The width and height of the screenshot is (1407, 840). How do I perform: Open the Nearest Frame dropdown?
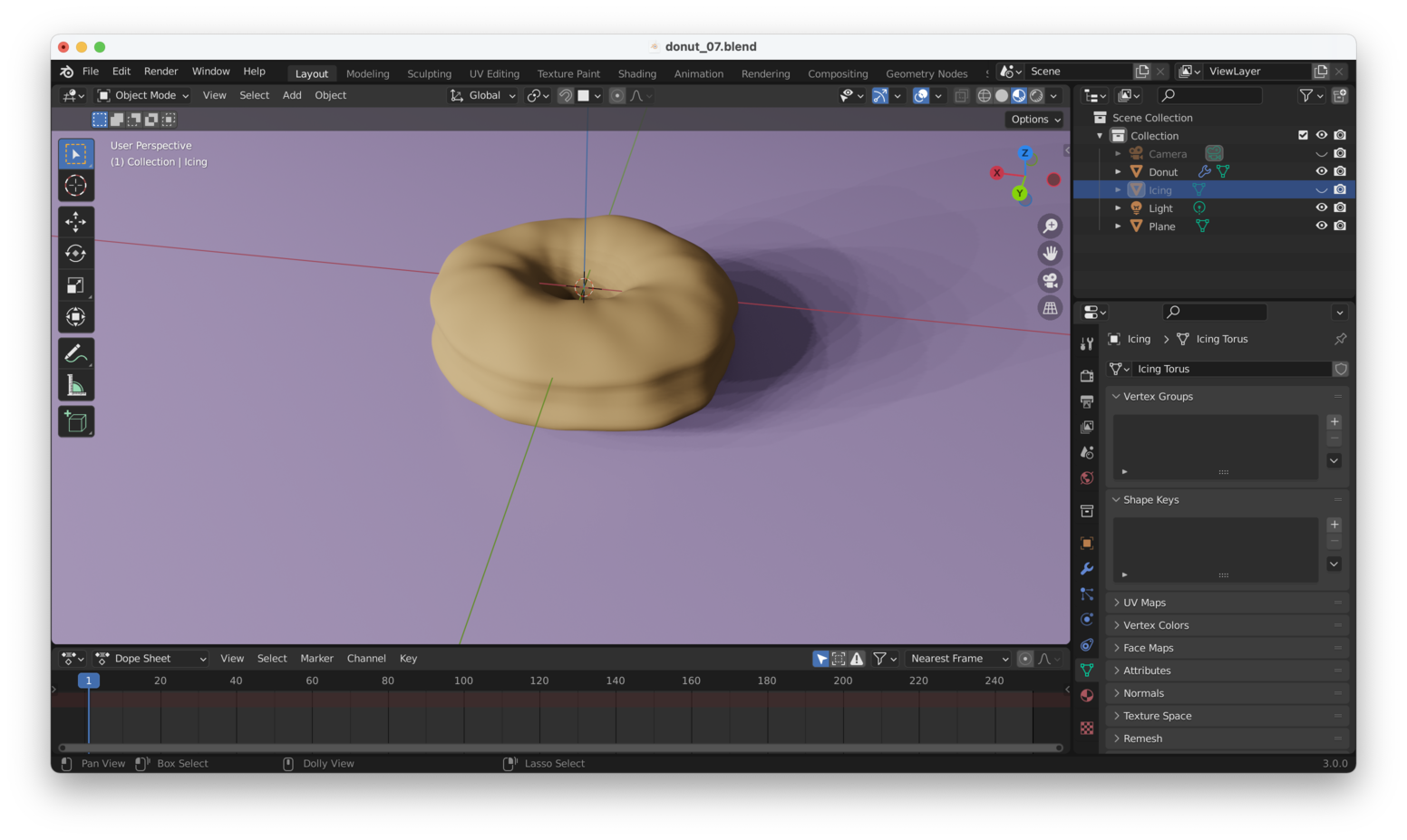(958, 659)
